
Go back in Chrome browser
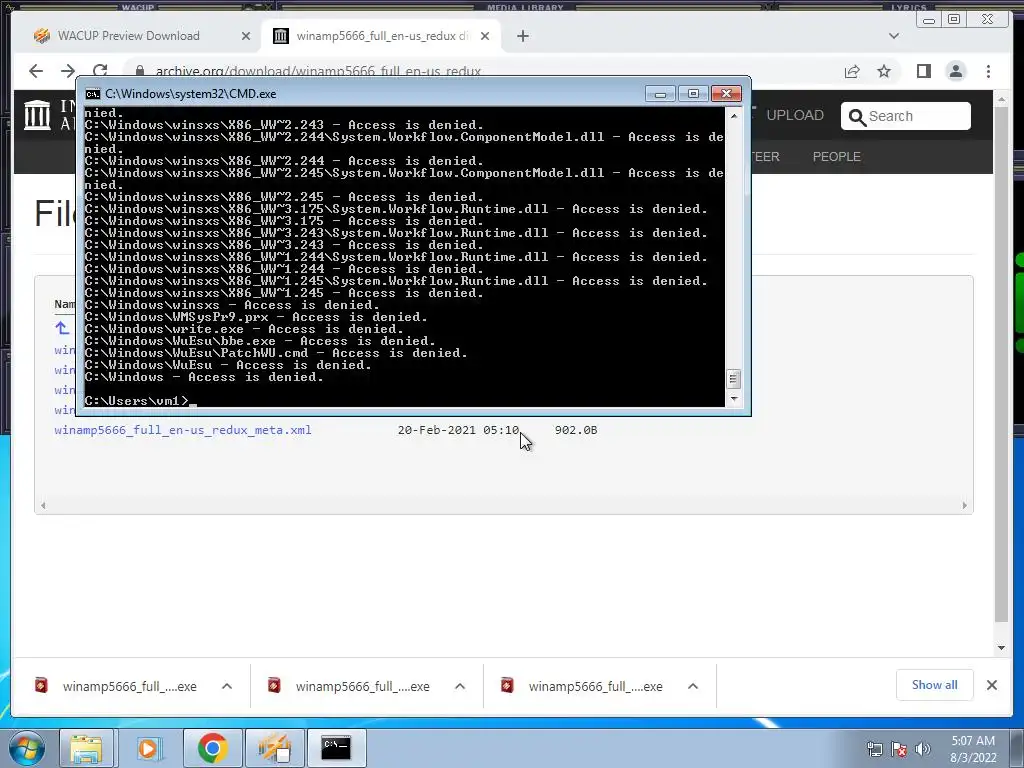pyautogui.click(x=36, y=71)
